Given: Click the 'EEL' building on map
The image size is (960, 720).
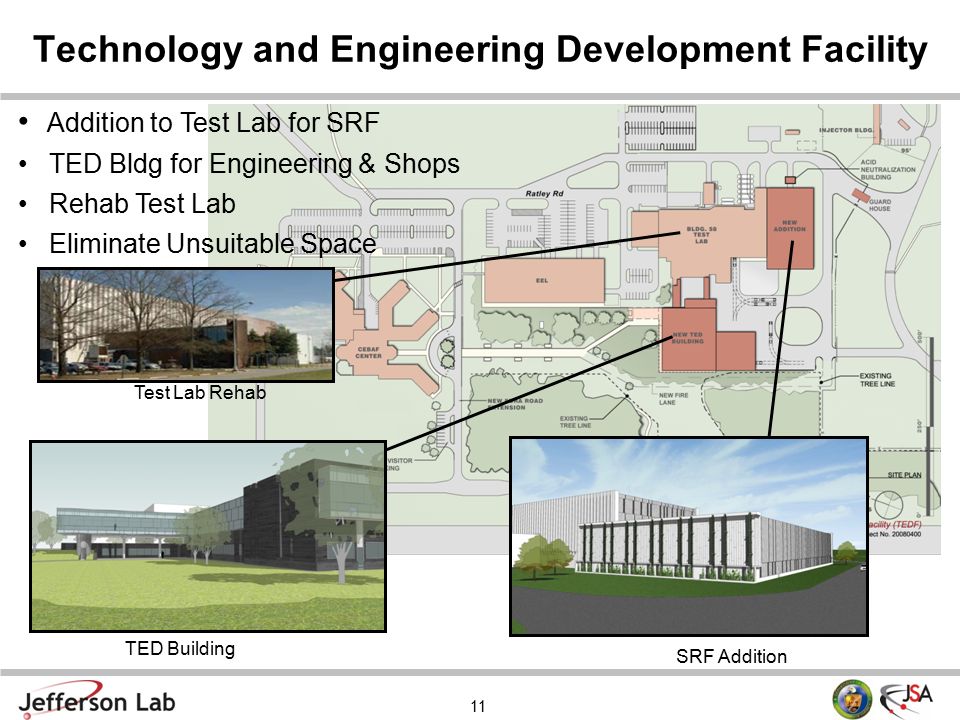Looking at the screenshot, I should click(x=544, y=281).
